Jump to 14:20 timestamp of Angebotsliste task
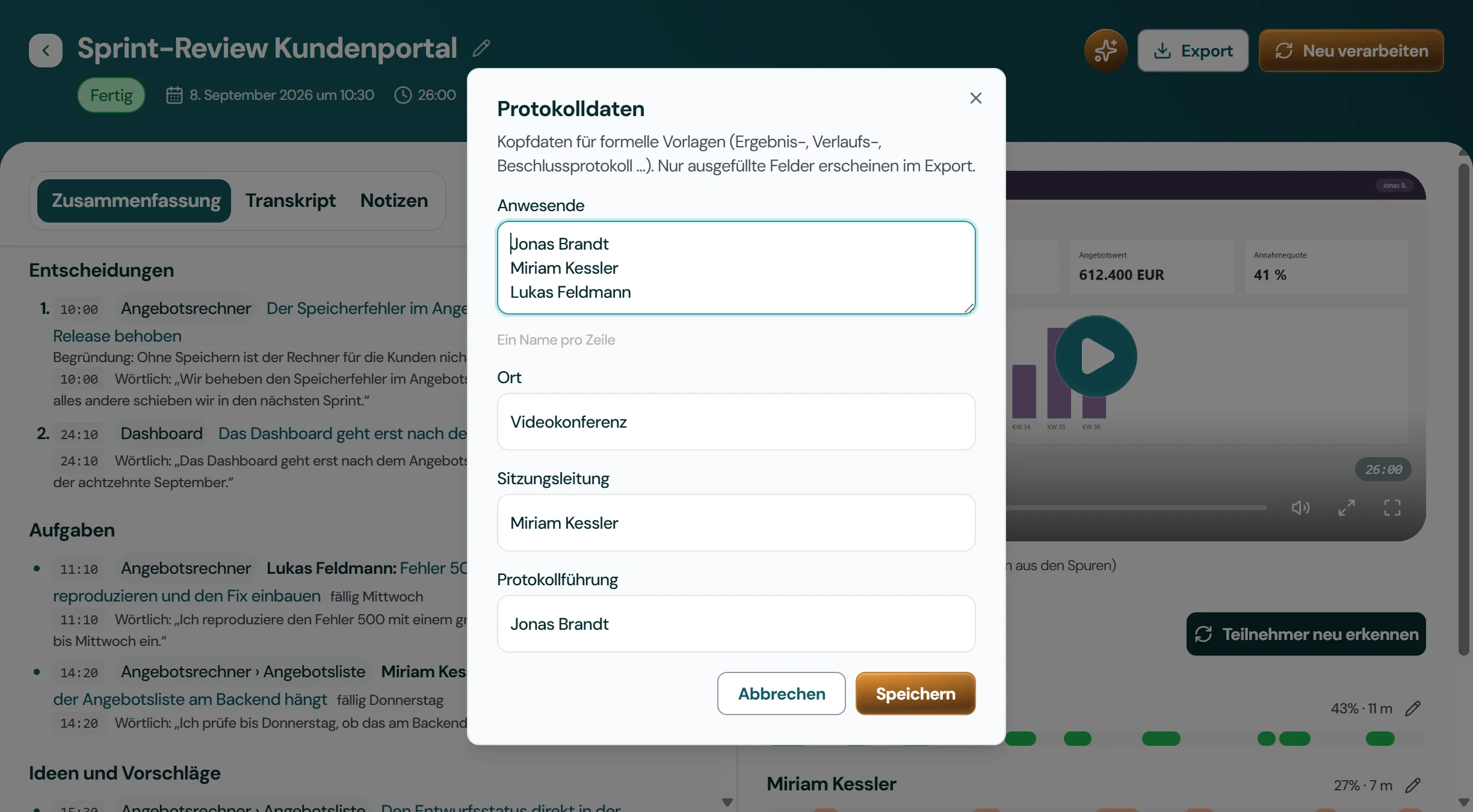This screenshot has width=1473, height=812. tap(79, 672)
